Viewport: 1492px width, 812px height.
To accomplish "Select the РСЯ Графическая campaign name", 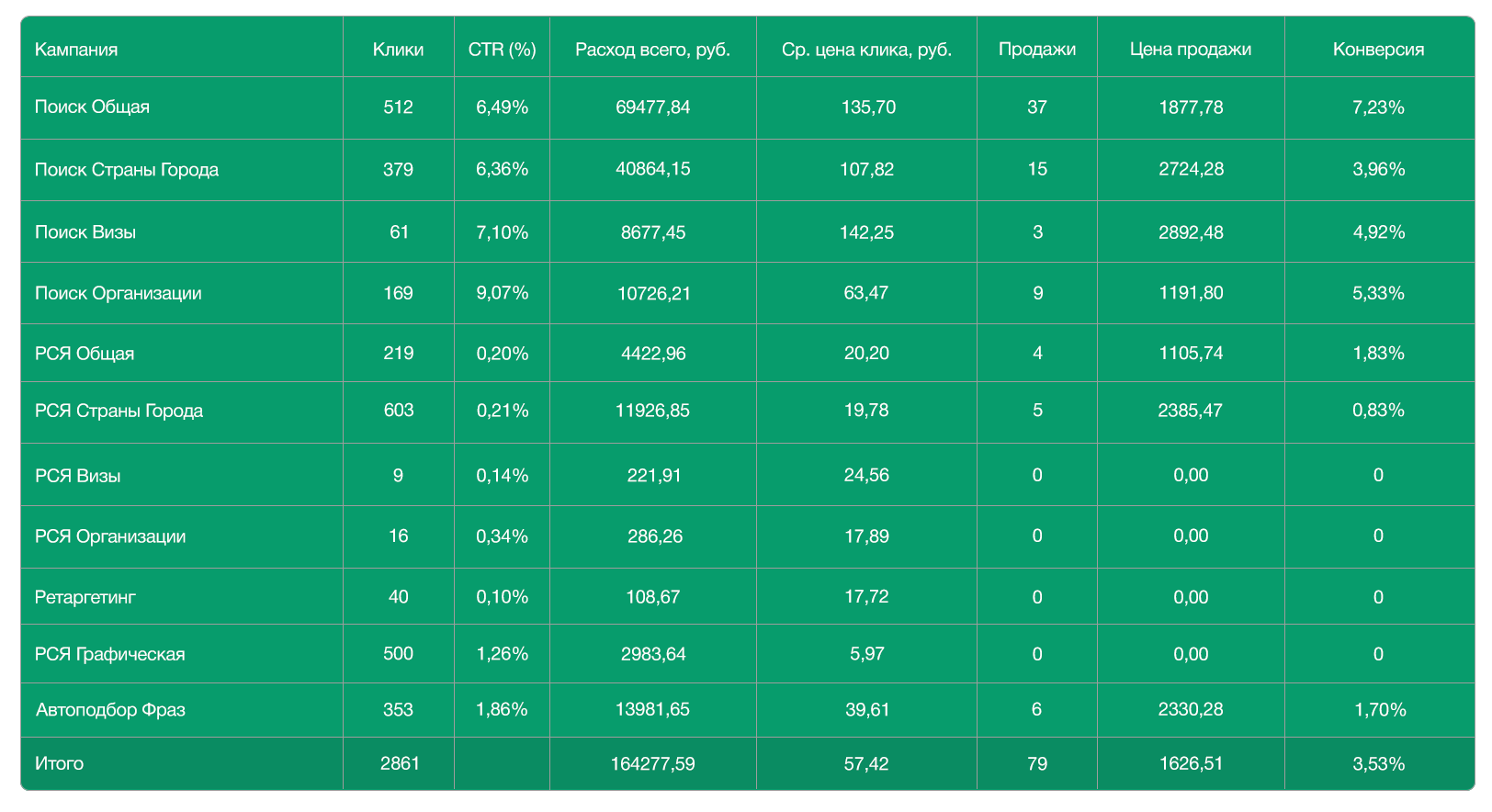I will pos(109,654).
